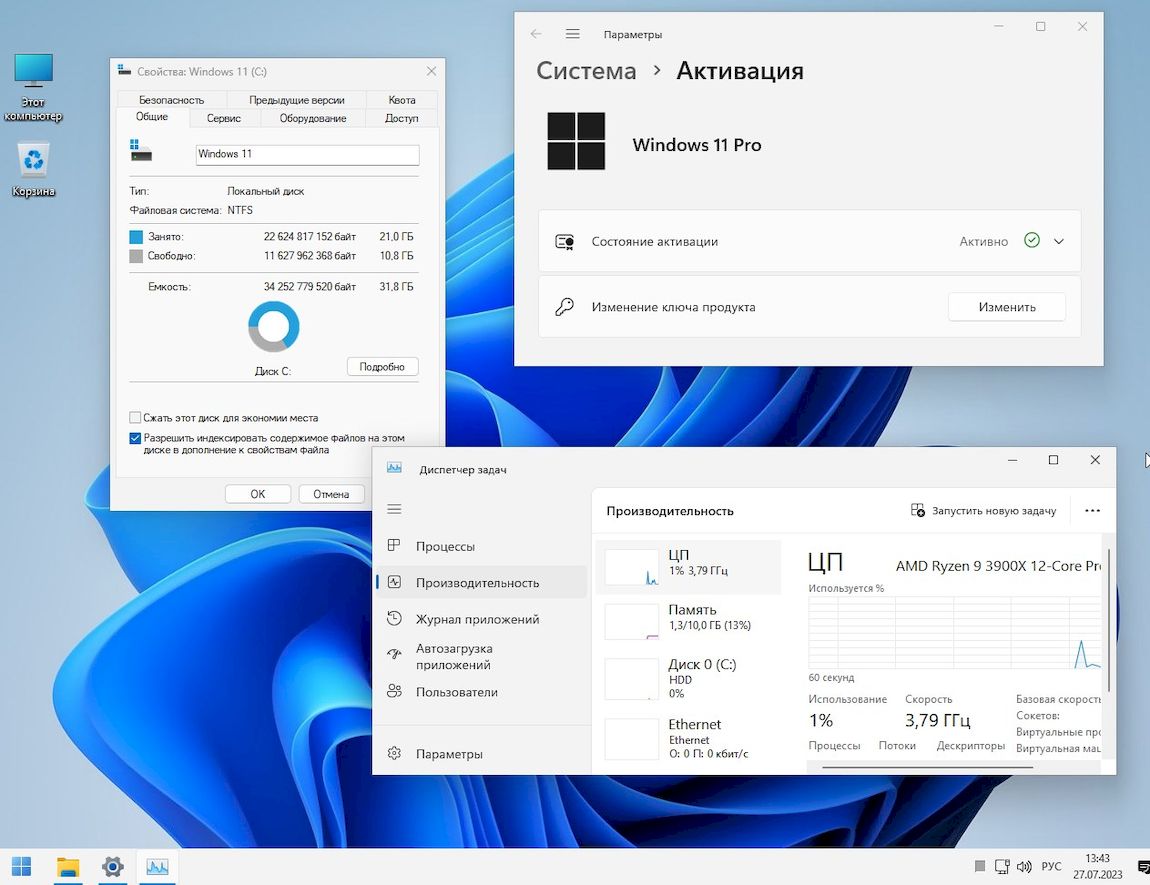Switch to Предыдущие версии tab
This screenshot has height=885, width=1150.
(x=296, y=100)
